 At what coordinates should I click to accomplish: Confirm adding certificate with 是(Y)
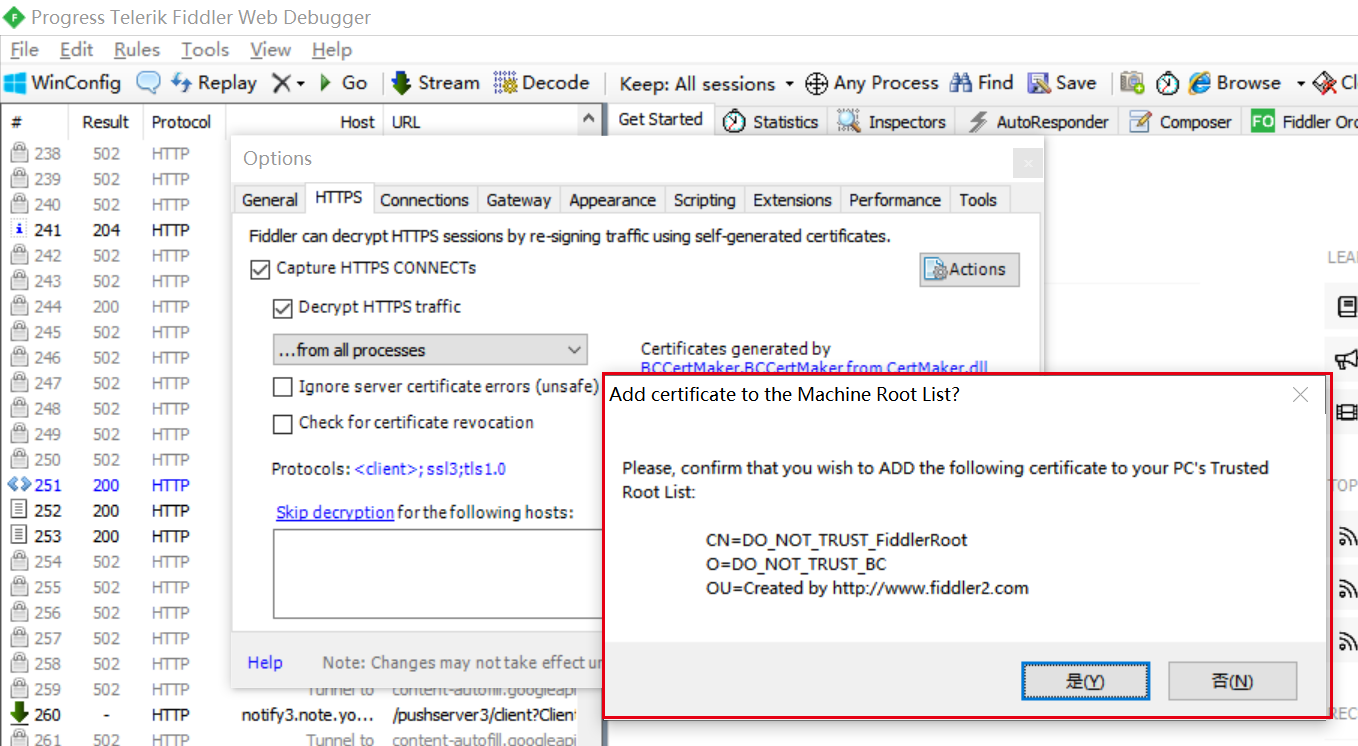coord(1085,681)
